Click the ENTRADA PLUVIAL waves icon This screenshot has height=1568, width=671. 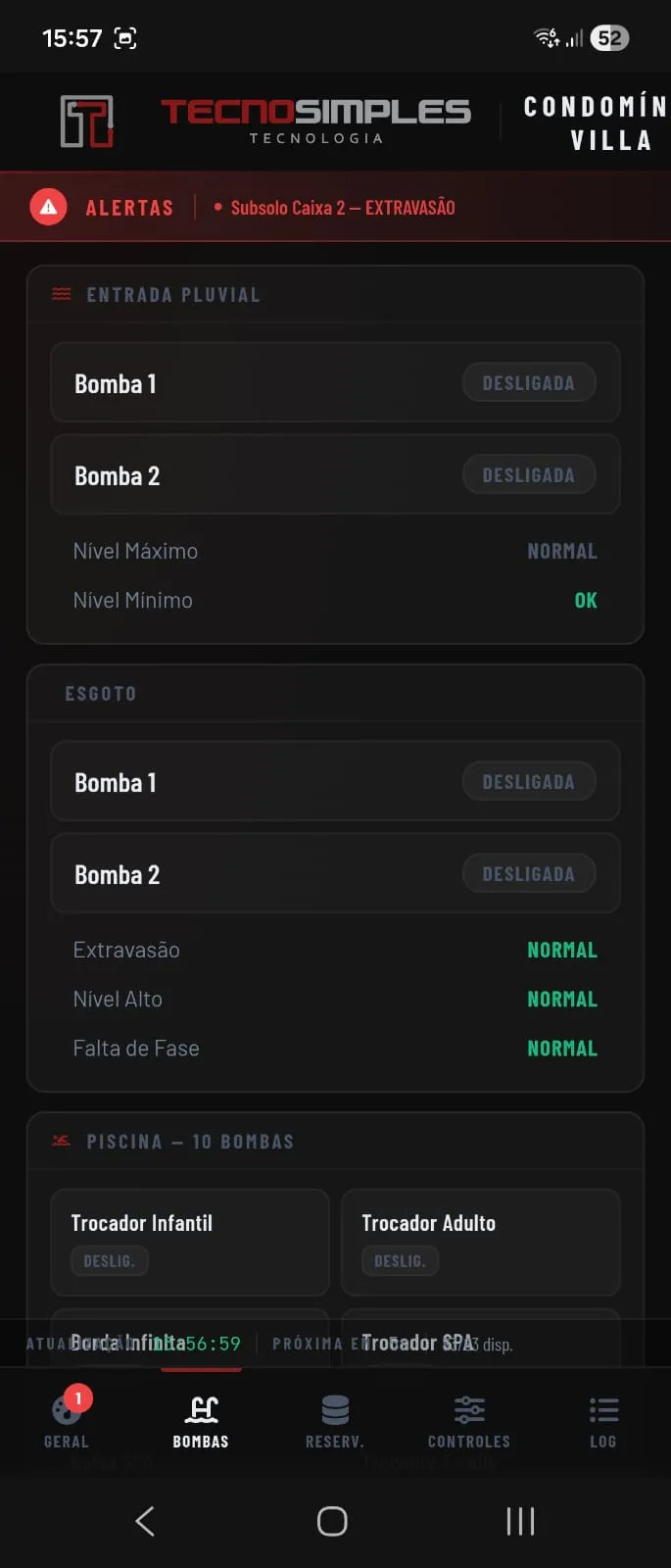61,293
